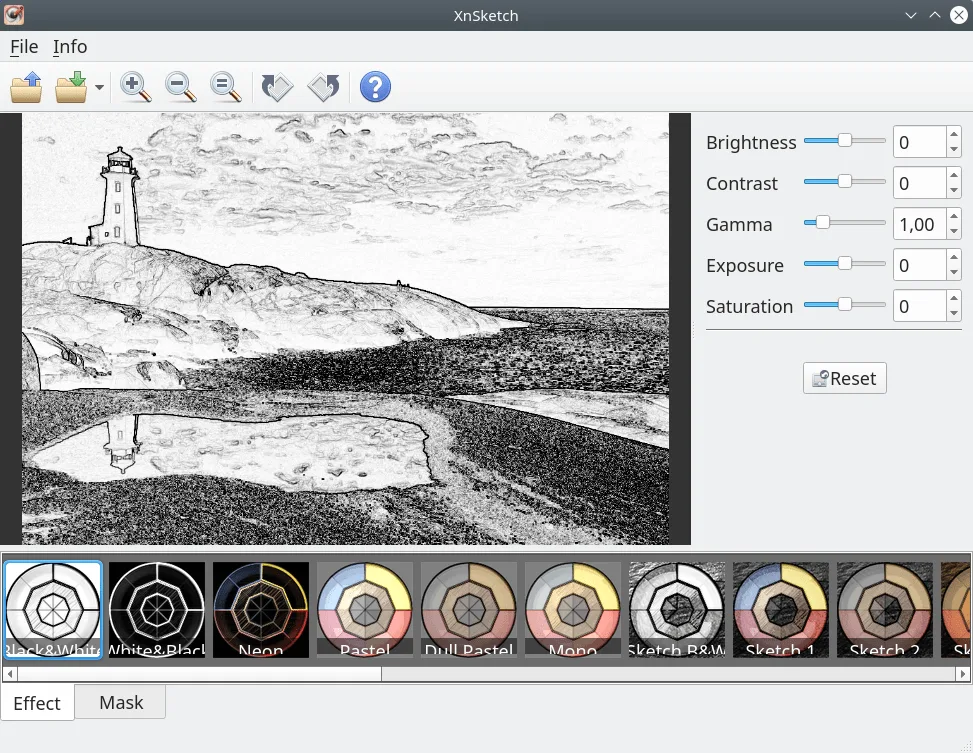Click the Saturation value field

click(x=920, y=306)
